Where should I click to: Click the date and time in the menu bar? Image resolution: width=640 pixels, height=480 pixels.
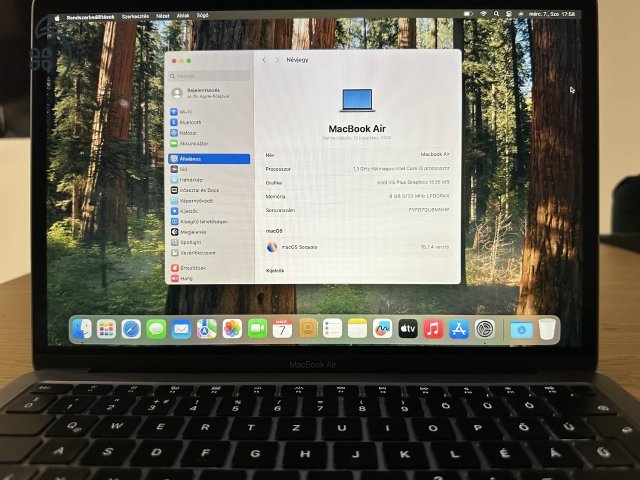click(x=552, y=14)
